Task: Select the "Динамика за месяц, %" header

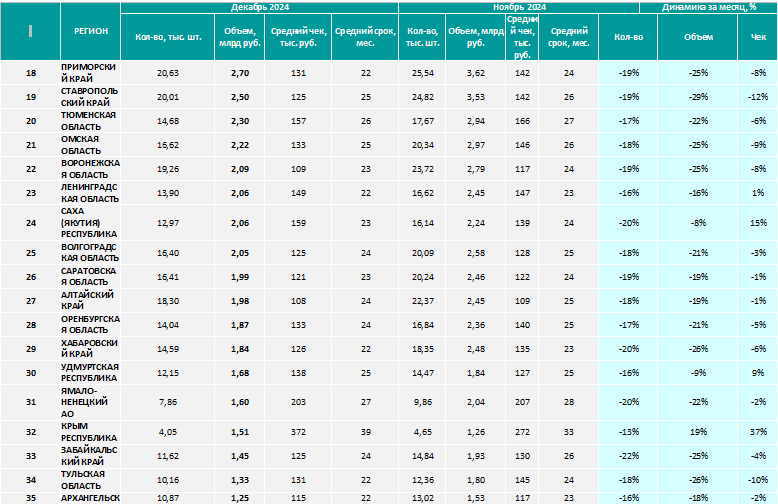Action: click(x=709, y=7)
